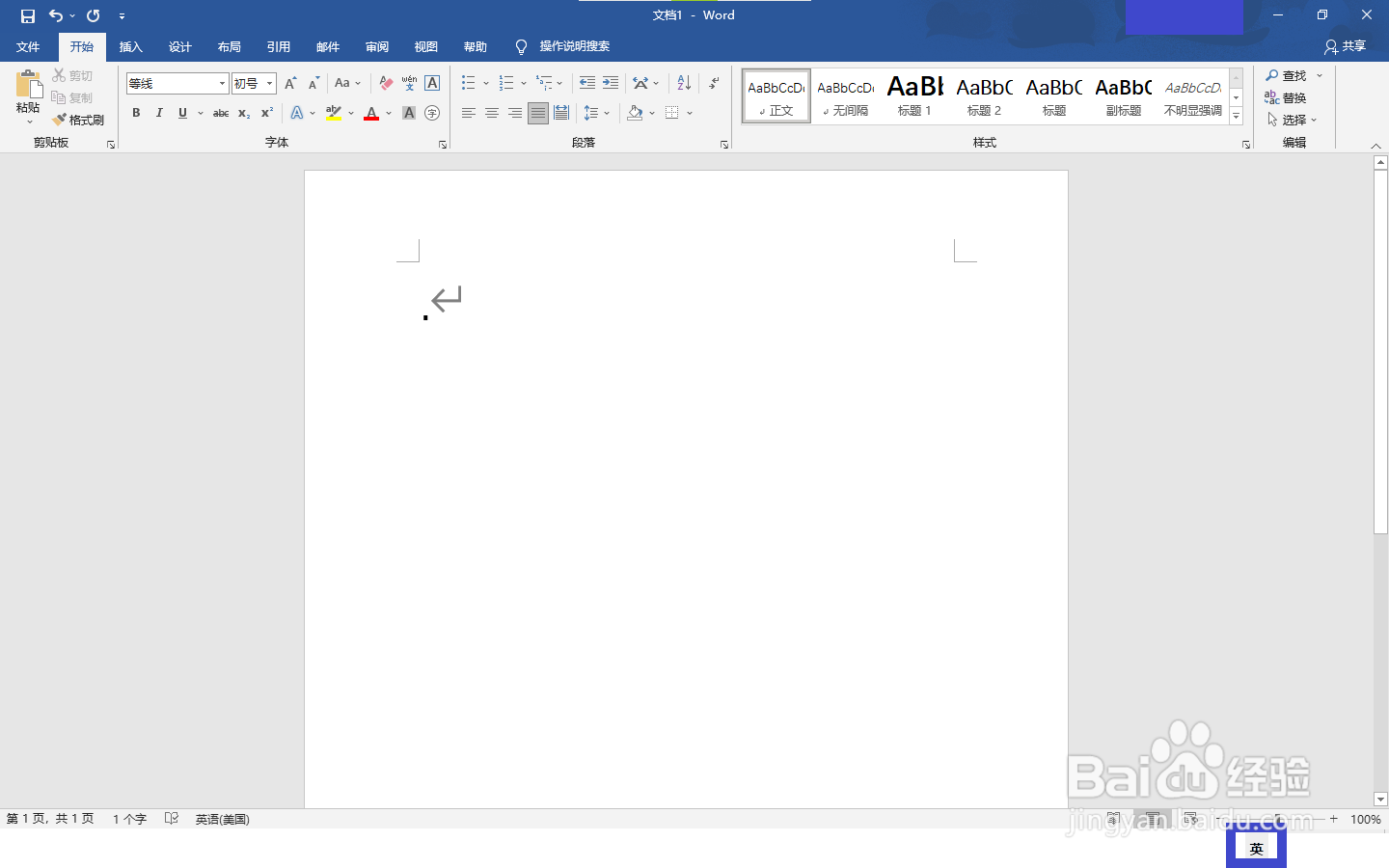Open the Paragraph dialog launcher
The height and width of the screenshot is (868, 1389).
point(724,145)
